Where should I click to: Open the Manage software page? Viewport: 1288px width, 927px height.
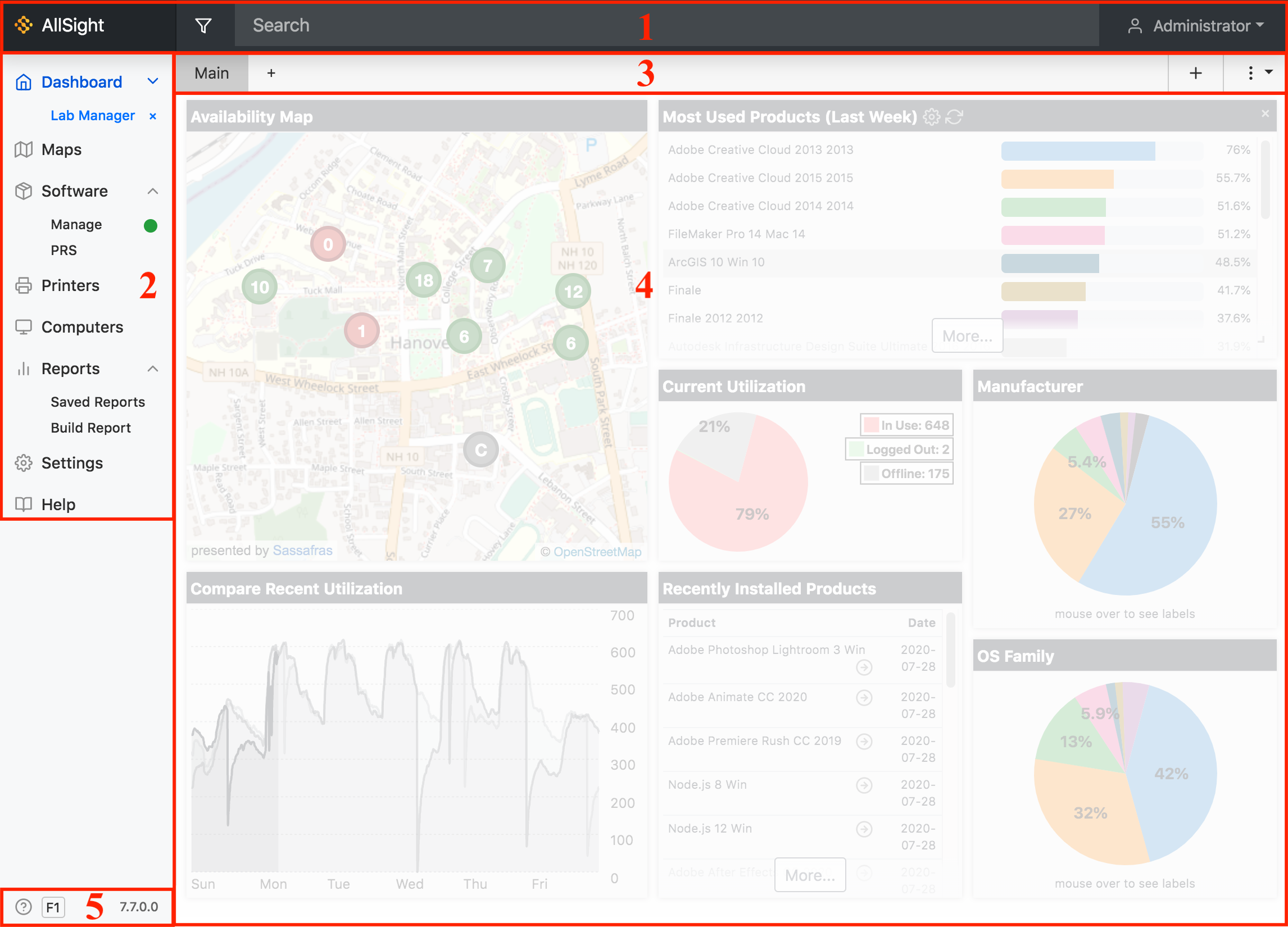[76, 224]
